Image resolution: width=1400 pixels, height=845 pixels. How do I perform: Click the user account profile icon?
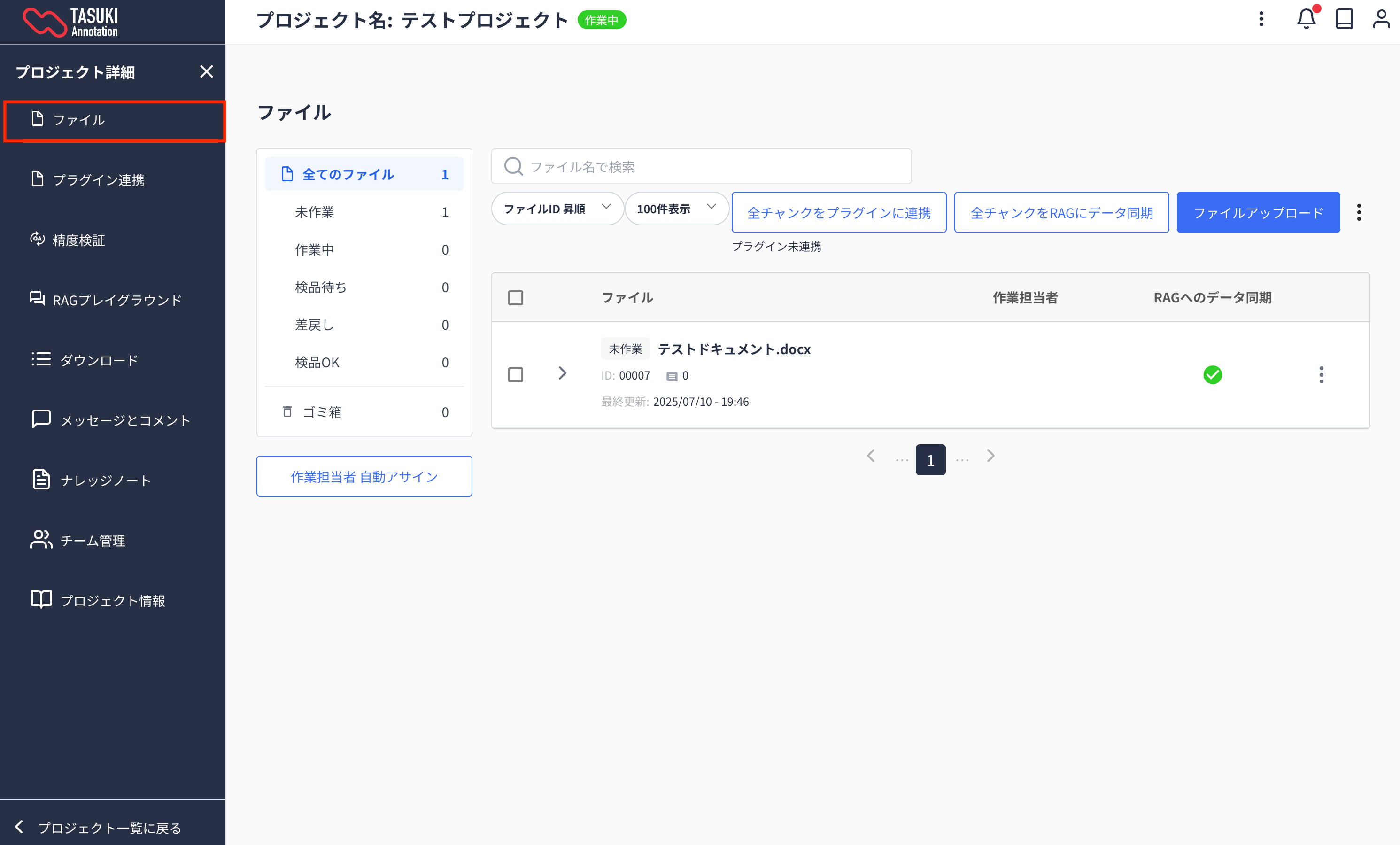pos(1381,19)
